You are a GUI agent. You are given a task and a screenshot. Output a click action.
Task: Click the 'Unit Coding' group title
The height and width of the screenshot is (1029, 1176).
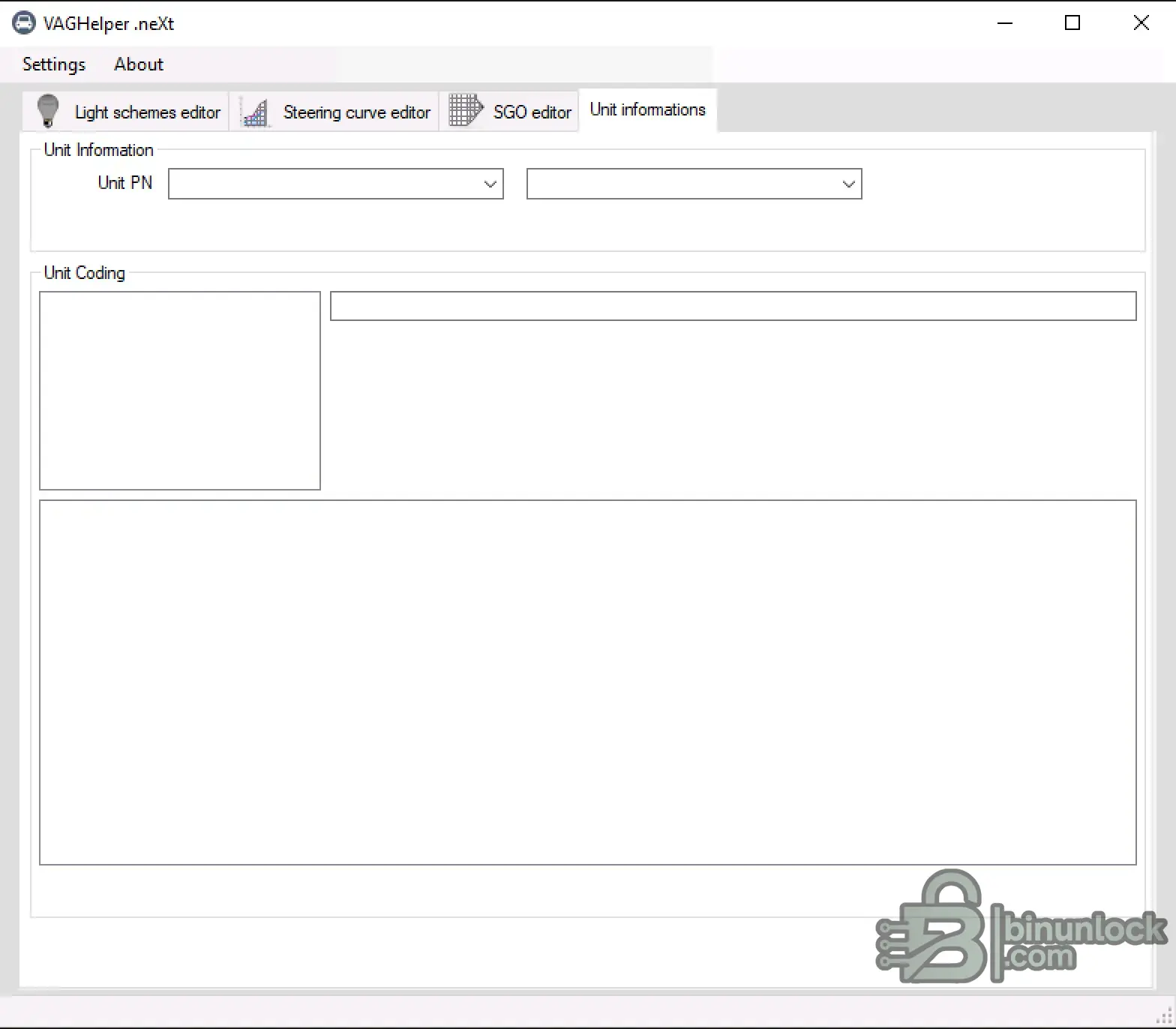tap(85, 273)
